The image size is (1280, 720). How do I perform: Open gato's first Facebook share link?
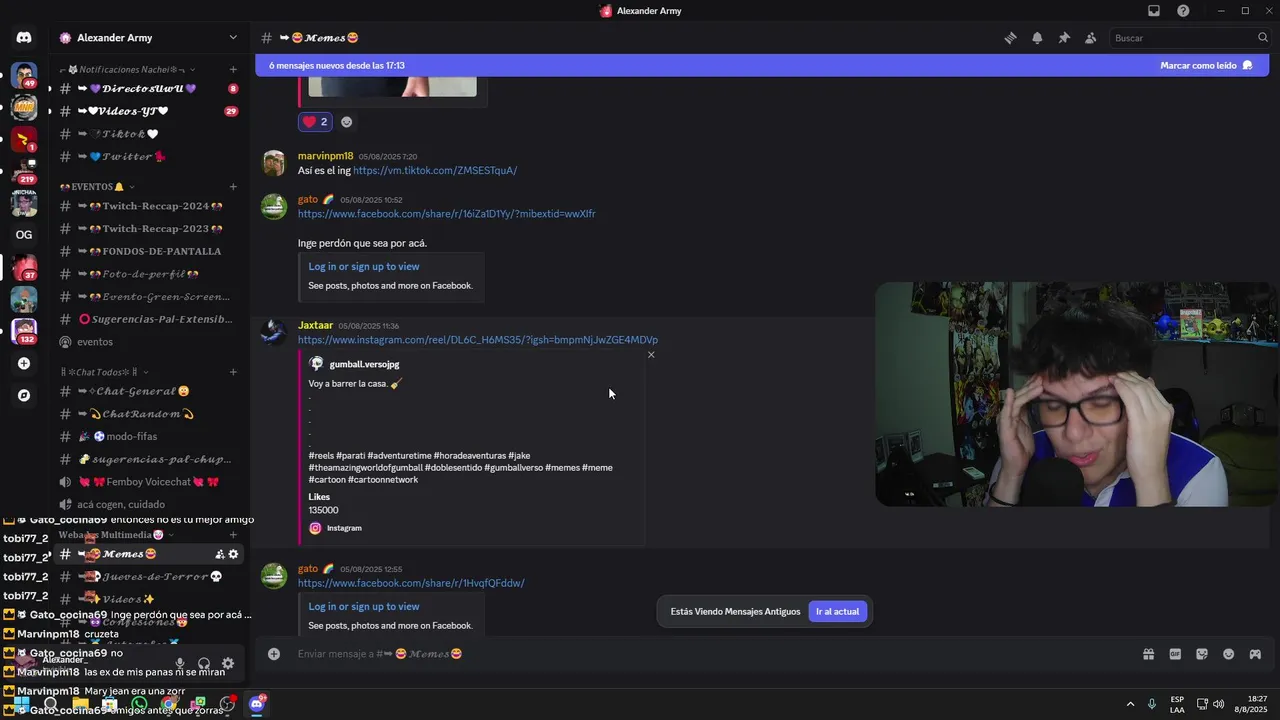[446, 214]
